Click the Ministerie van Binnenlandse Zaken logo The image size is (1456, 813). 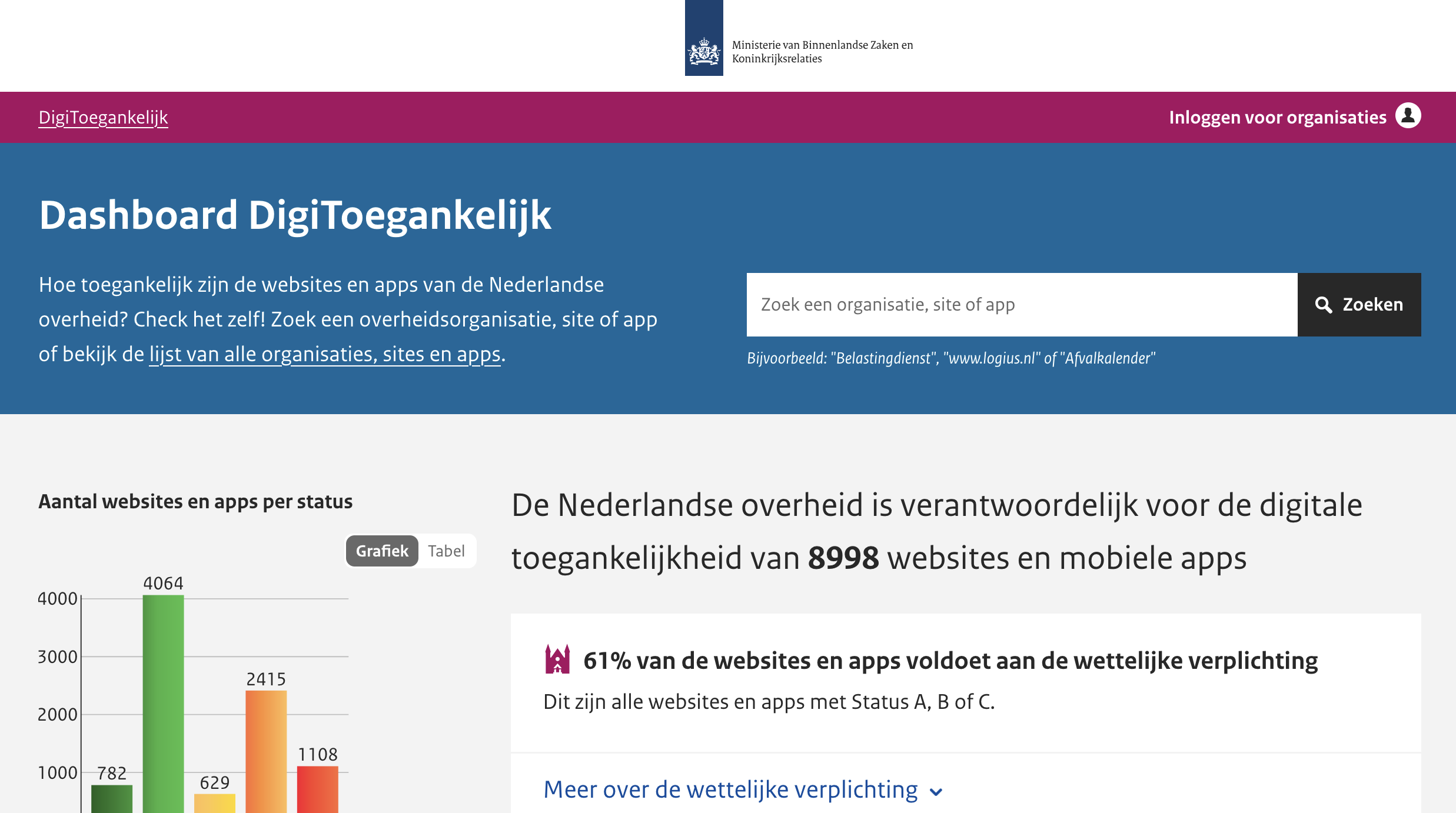pyautogui.click(x=704, y=39)
